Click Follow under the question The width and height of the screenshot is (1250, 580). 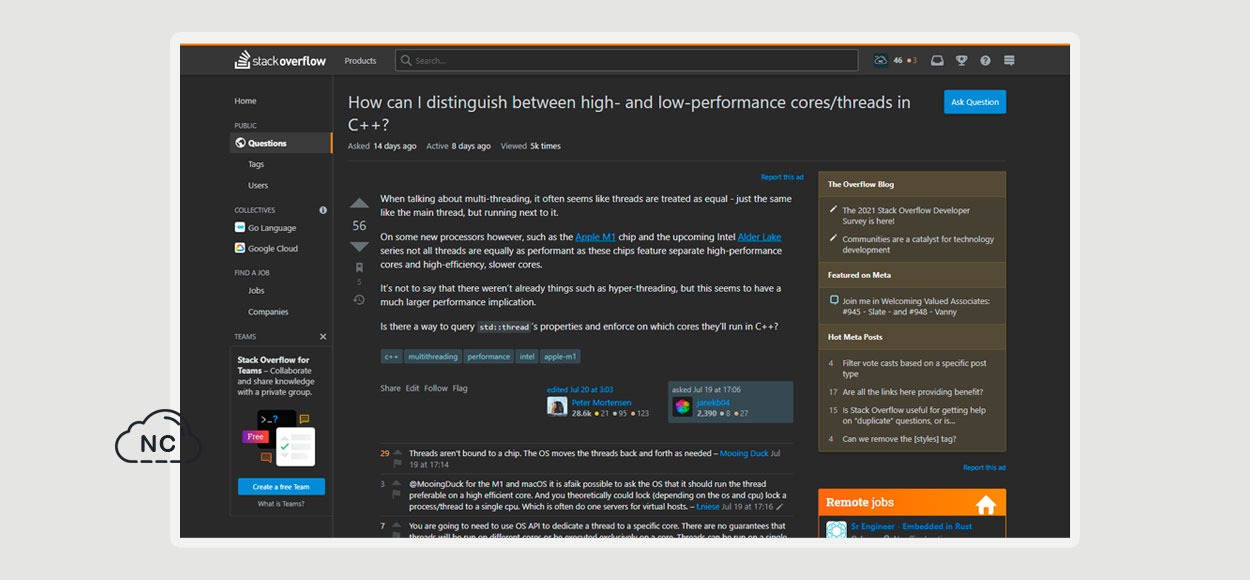(436, 388)
